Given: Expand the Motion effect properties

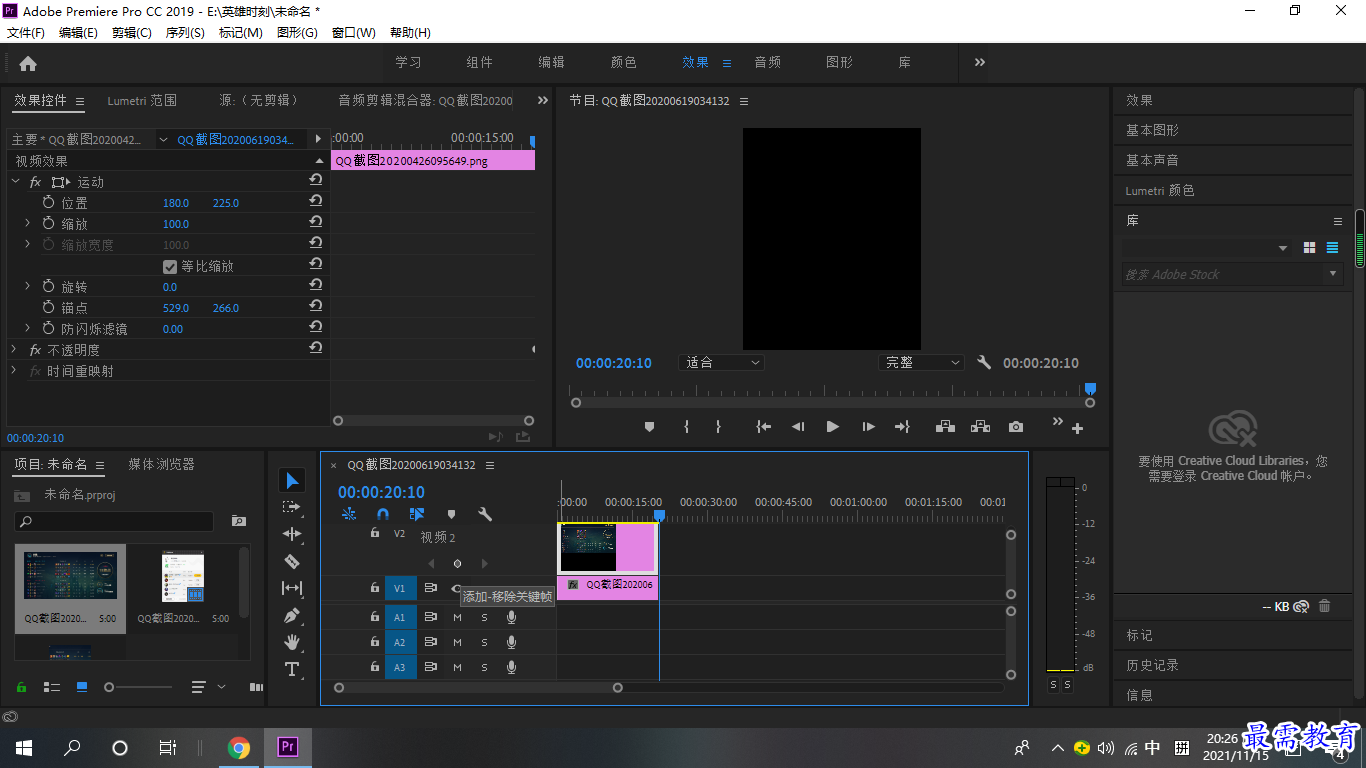Looking at the screenshot, I should pos(15,182).
